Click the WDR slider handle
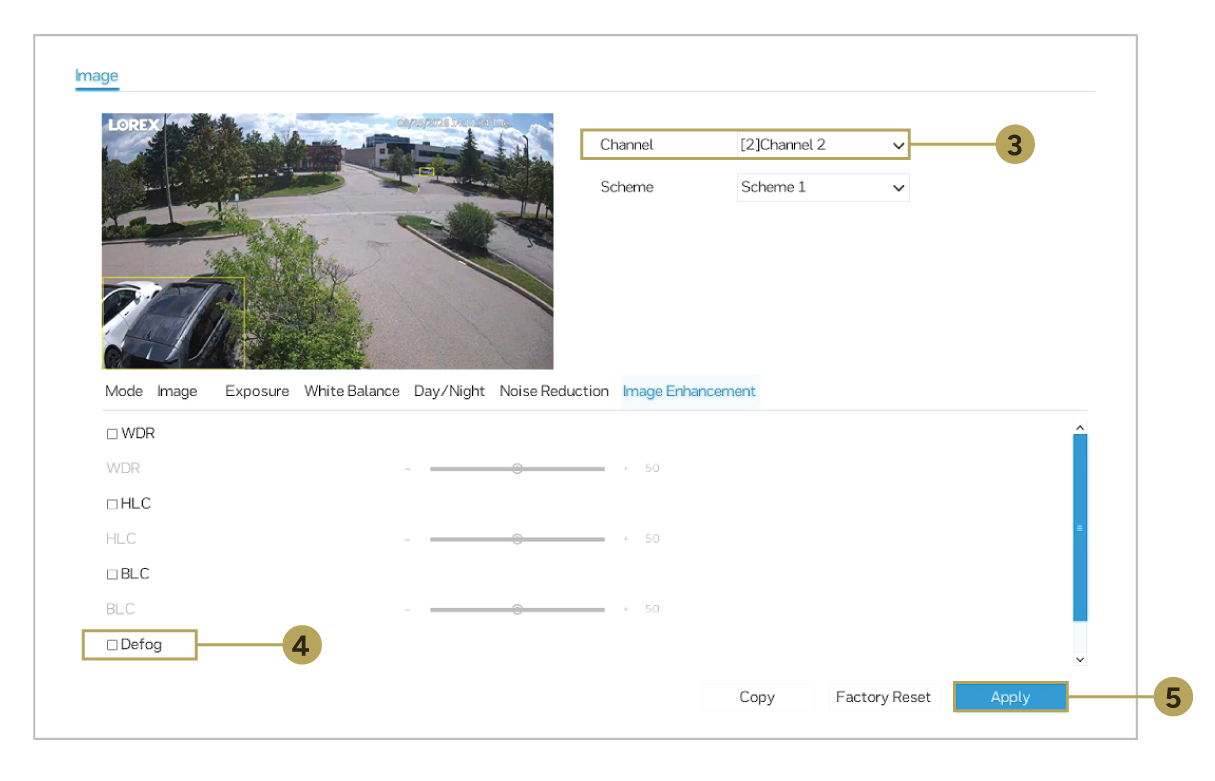 coord(517,468)
